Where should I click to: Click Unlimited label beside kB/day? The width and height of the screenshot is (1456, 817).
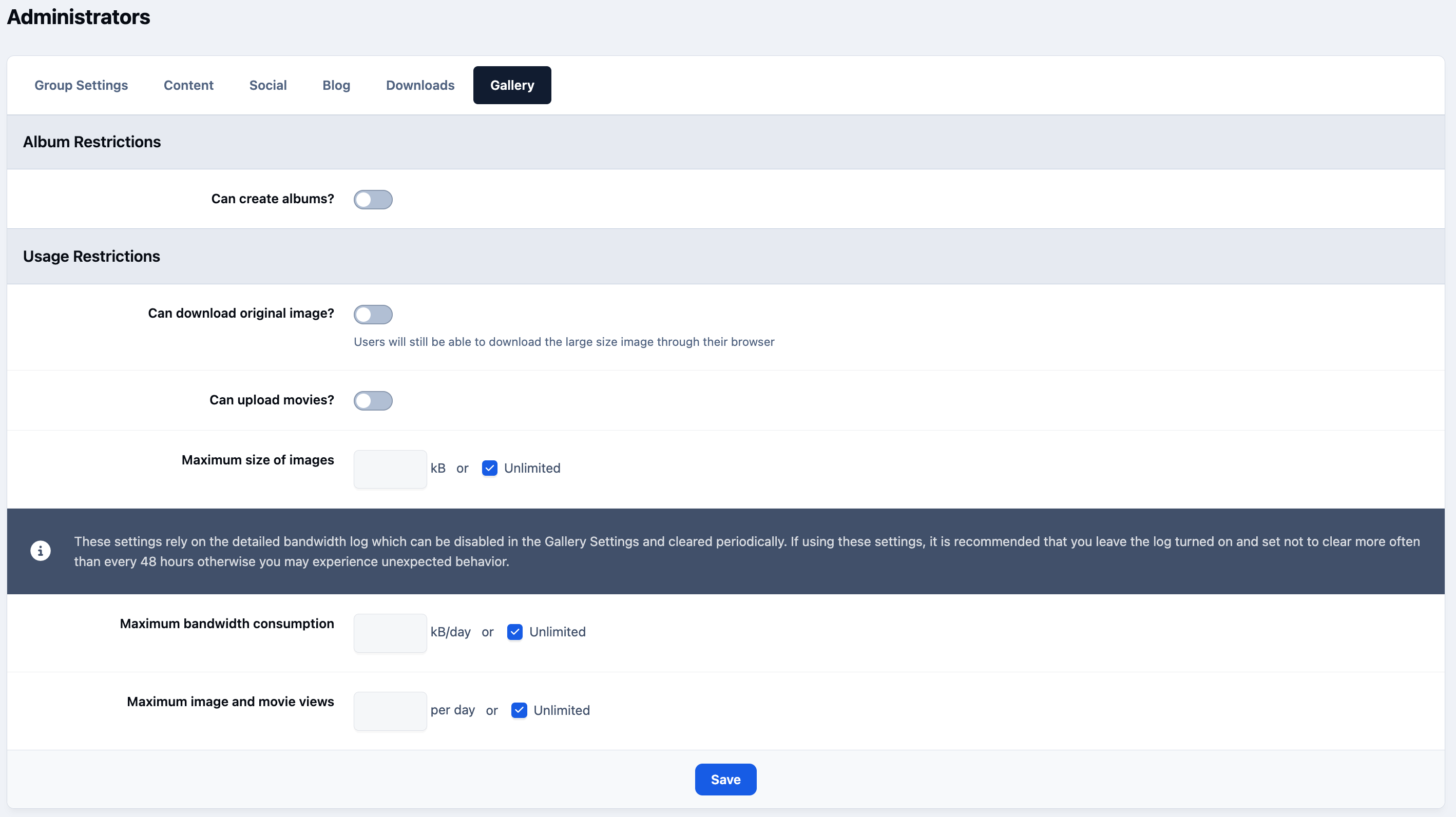pyautogui.click(x=558, y=632)
